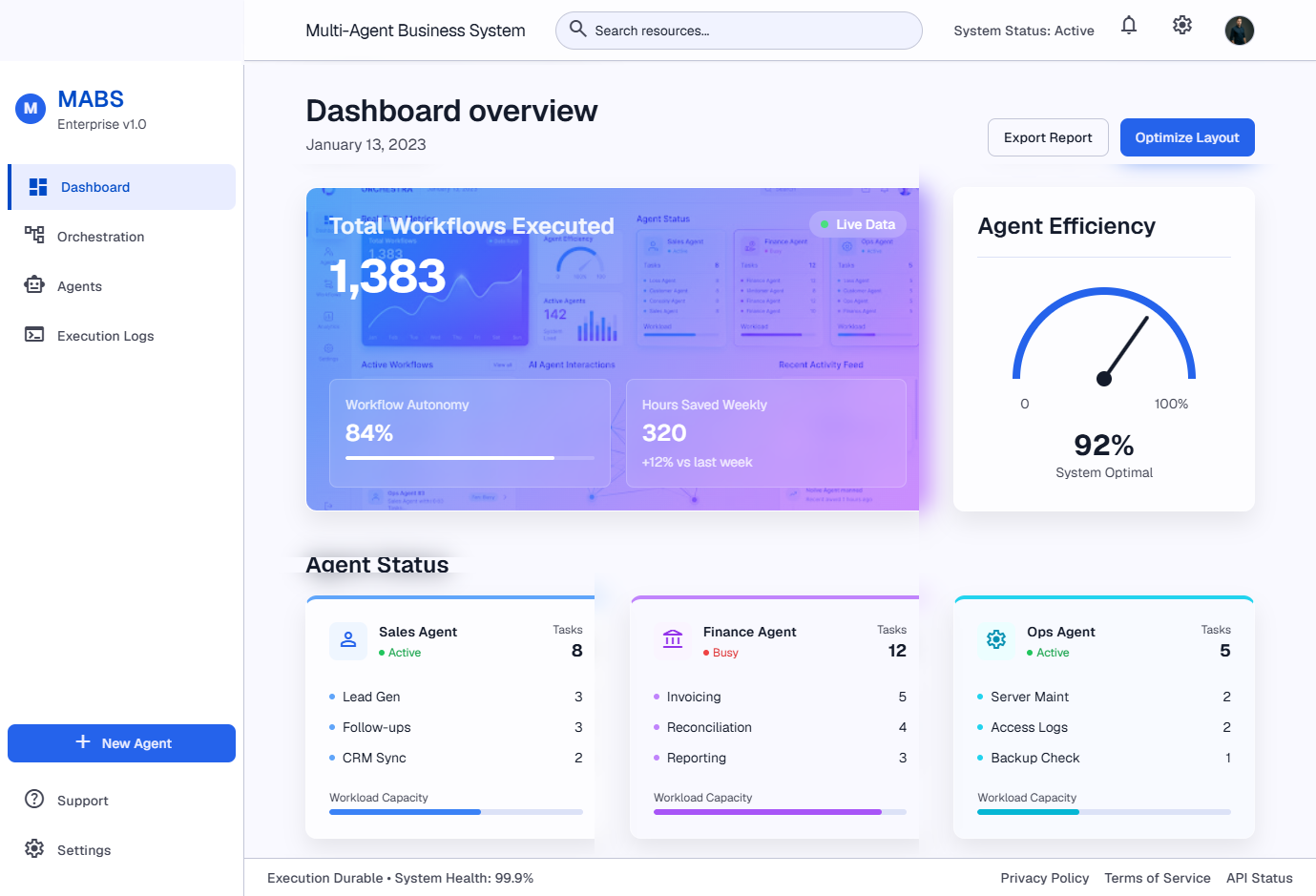The width and height of the screenshot is (1316, 896).
Task: Click the Execution Logs terminal icon
Action: coord(34,334)
